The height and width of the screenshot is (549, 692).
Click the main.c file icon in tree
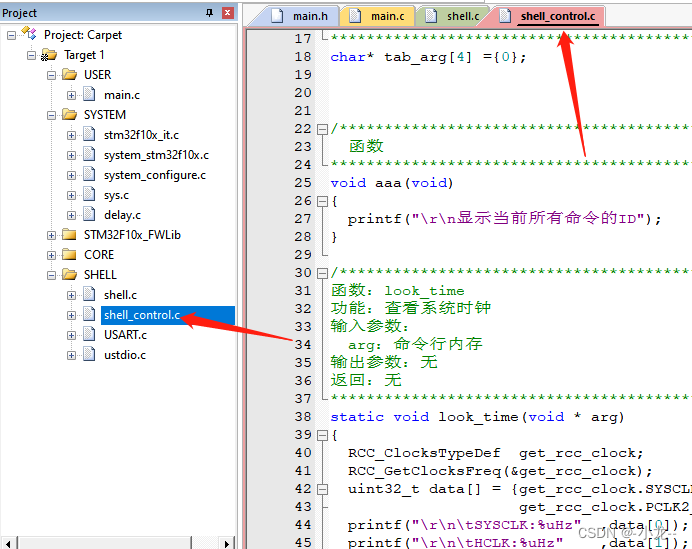[89, 94]
